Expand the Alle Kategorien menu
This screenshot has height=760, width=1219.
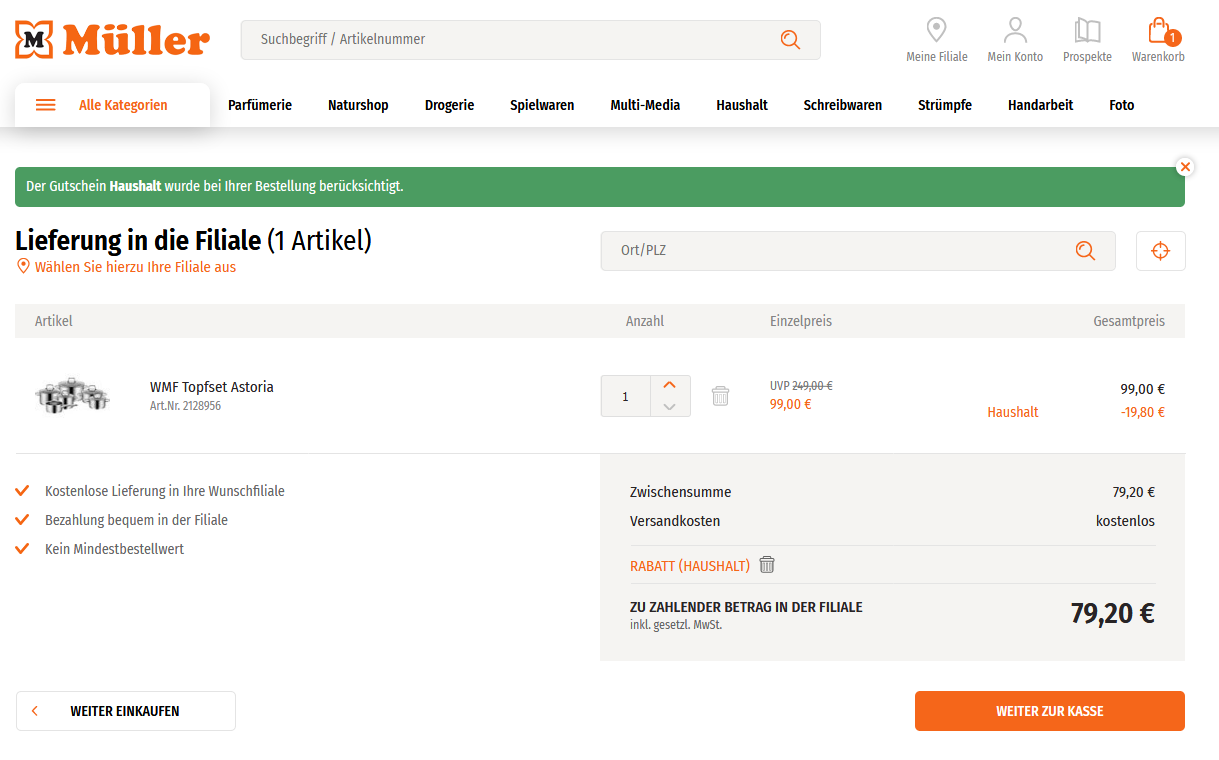tap(112, 105)
